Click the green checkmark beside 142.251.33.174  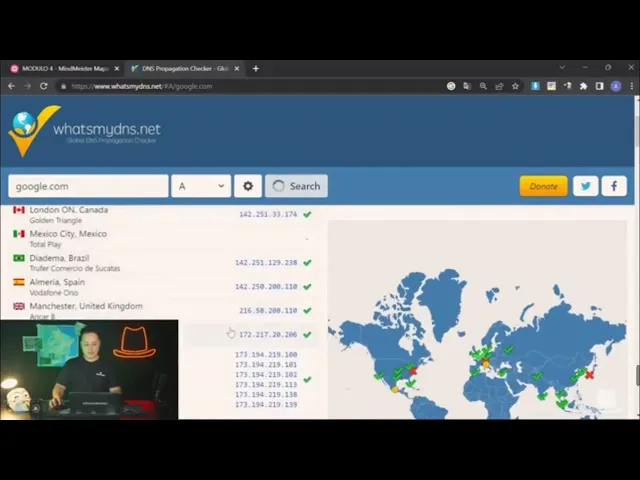307,214
